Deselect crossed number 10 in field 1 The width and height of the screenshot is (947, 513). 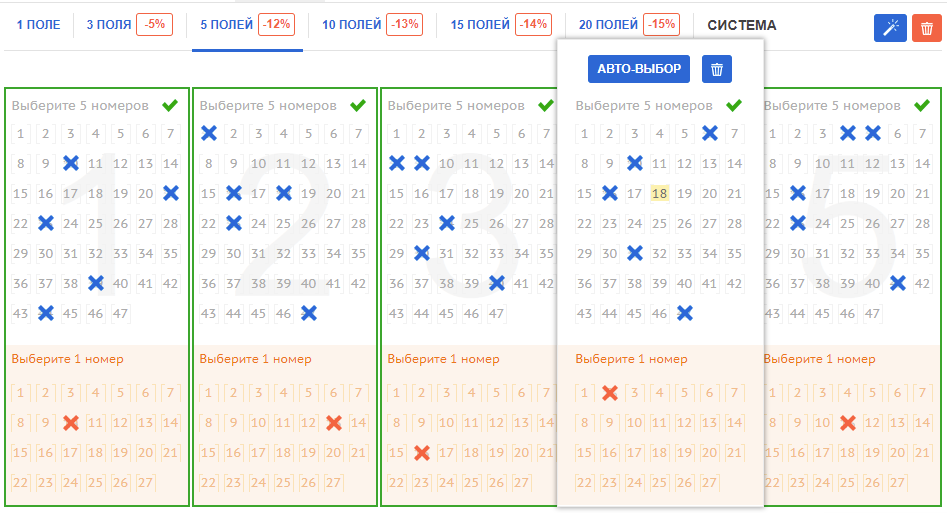pos(71,163)
